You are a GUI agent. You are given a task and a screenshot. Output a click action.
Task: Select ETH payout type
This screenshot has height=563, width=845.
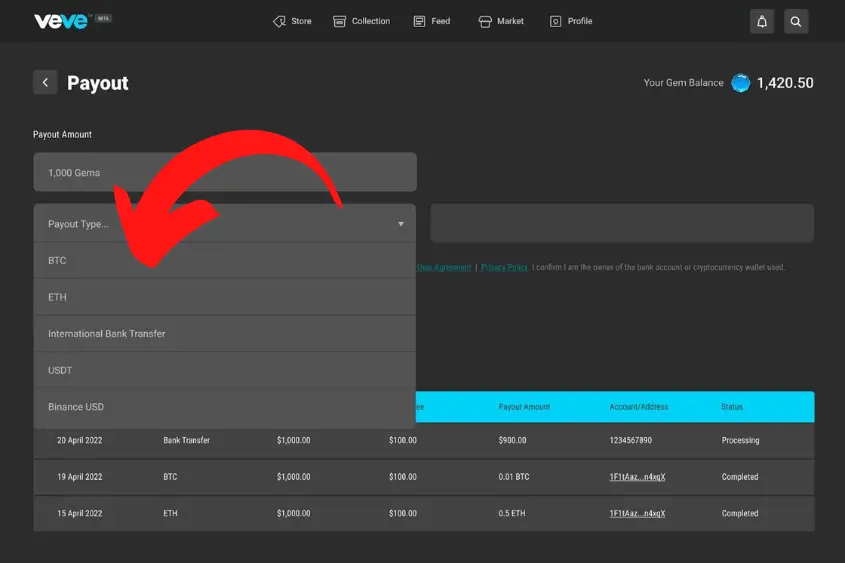click(x=225, y=297)
